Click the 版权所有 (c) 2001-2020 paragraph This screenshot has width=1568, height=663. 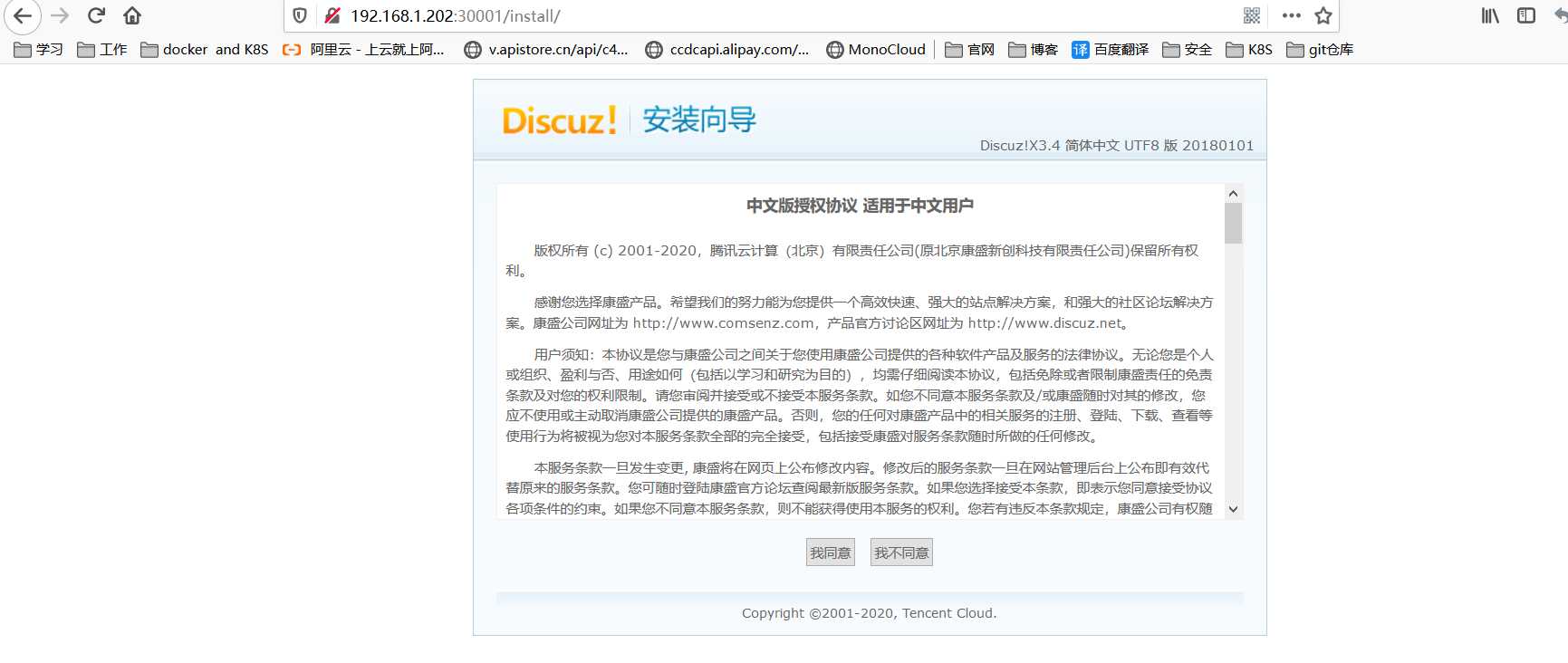coord(852,261)
